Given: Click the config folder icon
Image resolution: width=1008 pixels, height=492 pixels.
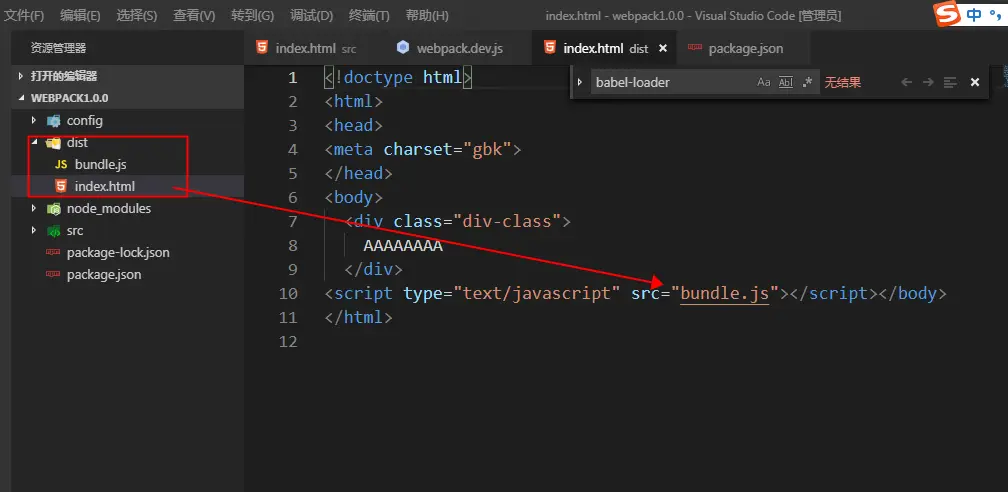Looking at the screenshot, I should 53,121.
